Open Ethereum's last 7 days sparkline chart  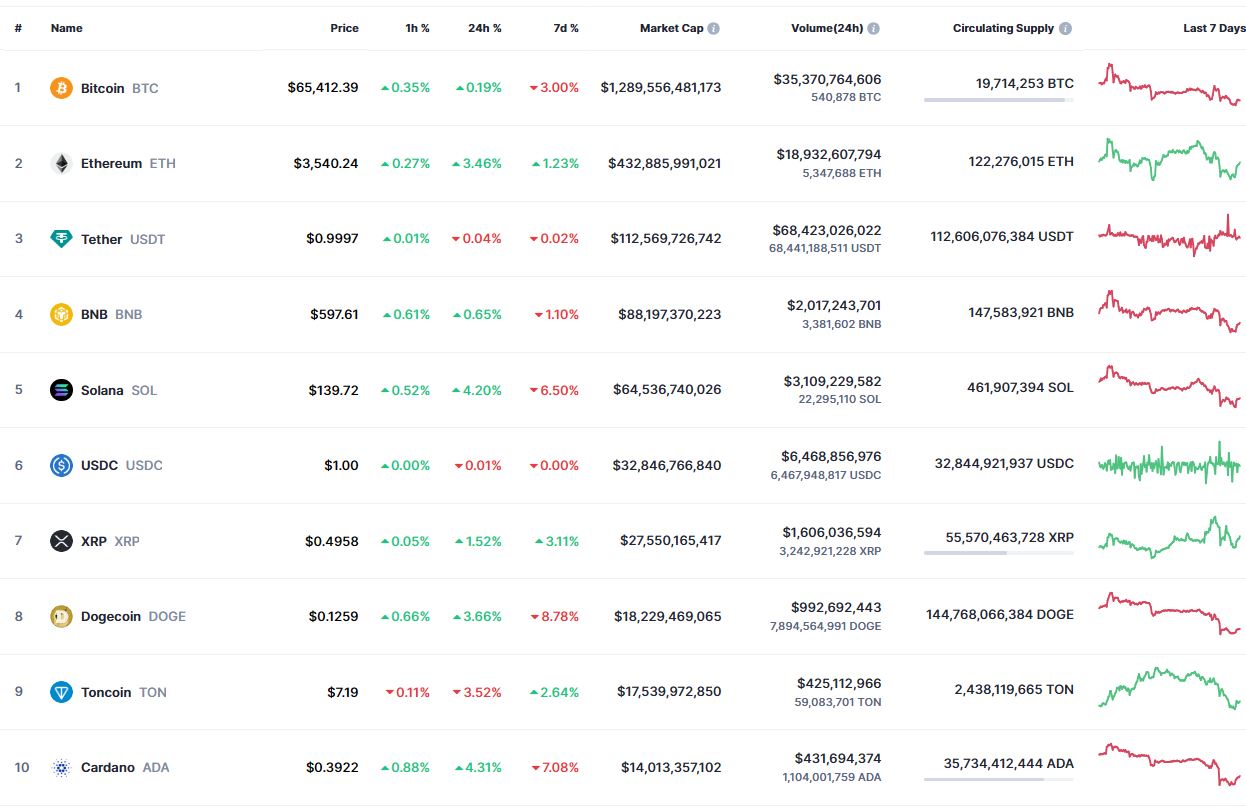1169,159
